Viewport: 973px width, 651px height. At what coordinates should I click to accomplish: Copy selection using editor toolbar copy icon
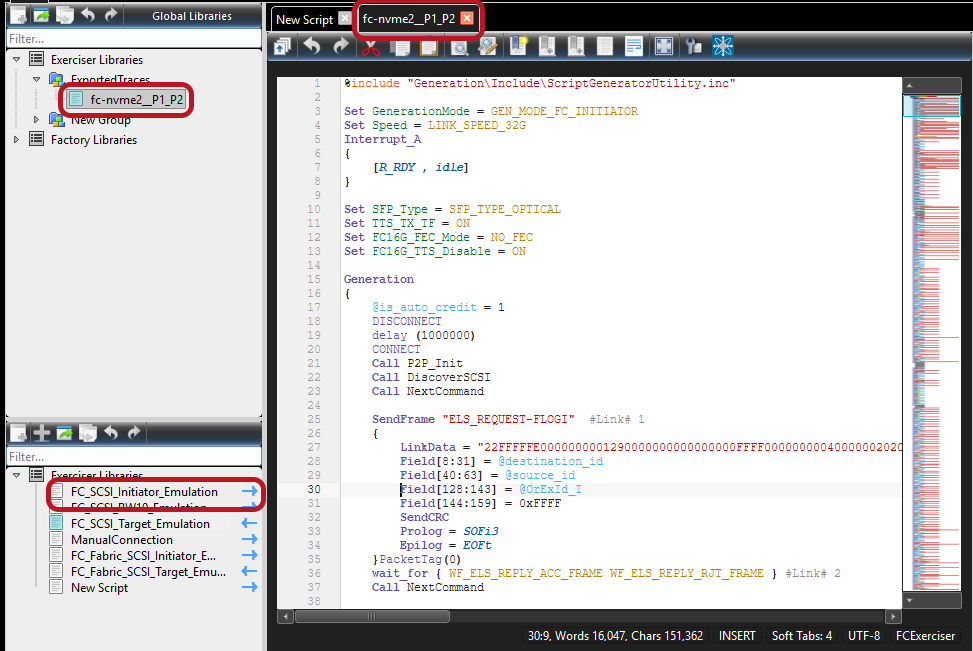click(400, 47)
